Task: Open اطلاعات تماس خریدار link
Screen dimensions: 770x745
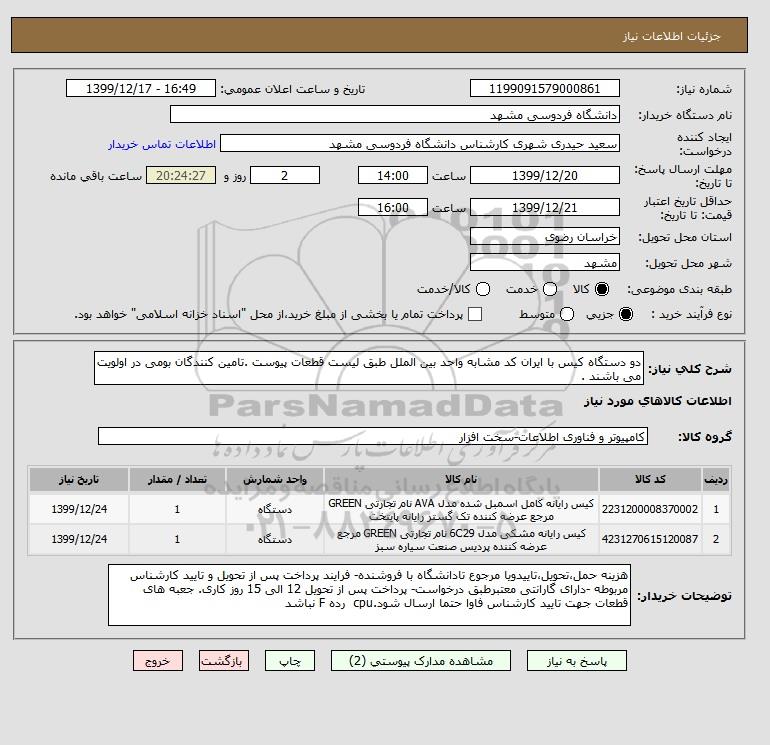Action: [x=162, y=144]
